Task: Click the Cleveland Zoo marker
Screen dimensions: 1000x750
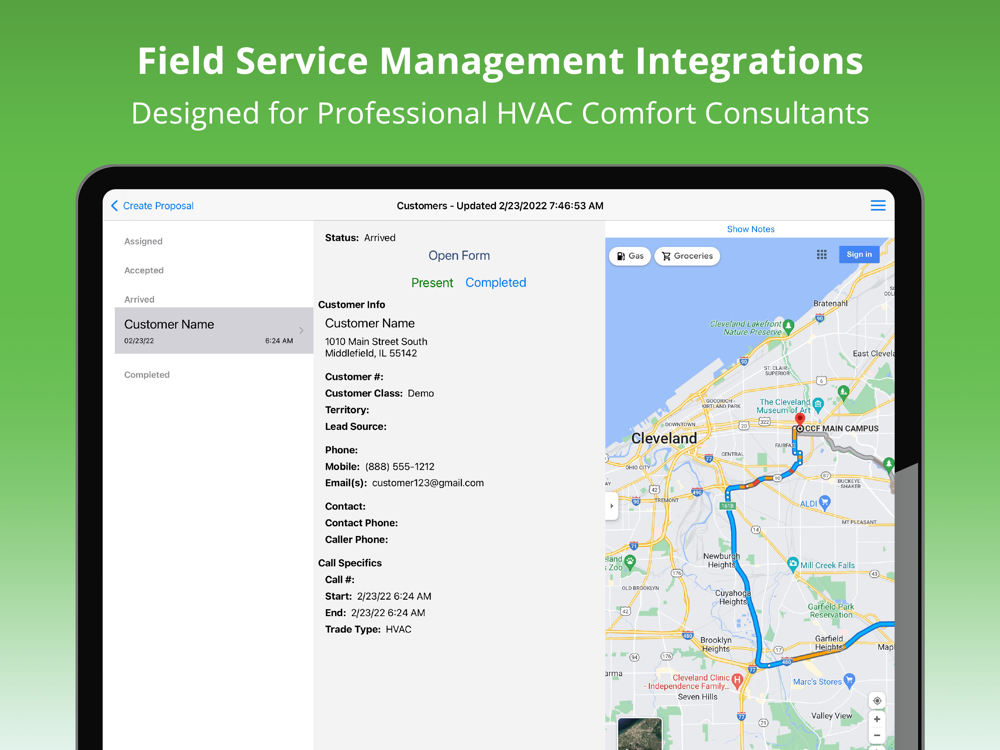Action: point(629,562)
